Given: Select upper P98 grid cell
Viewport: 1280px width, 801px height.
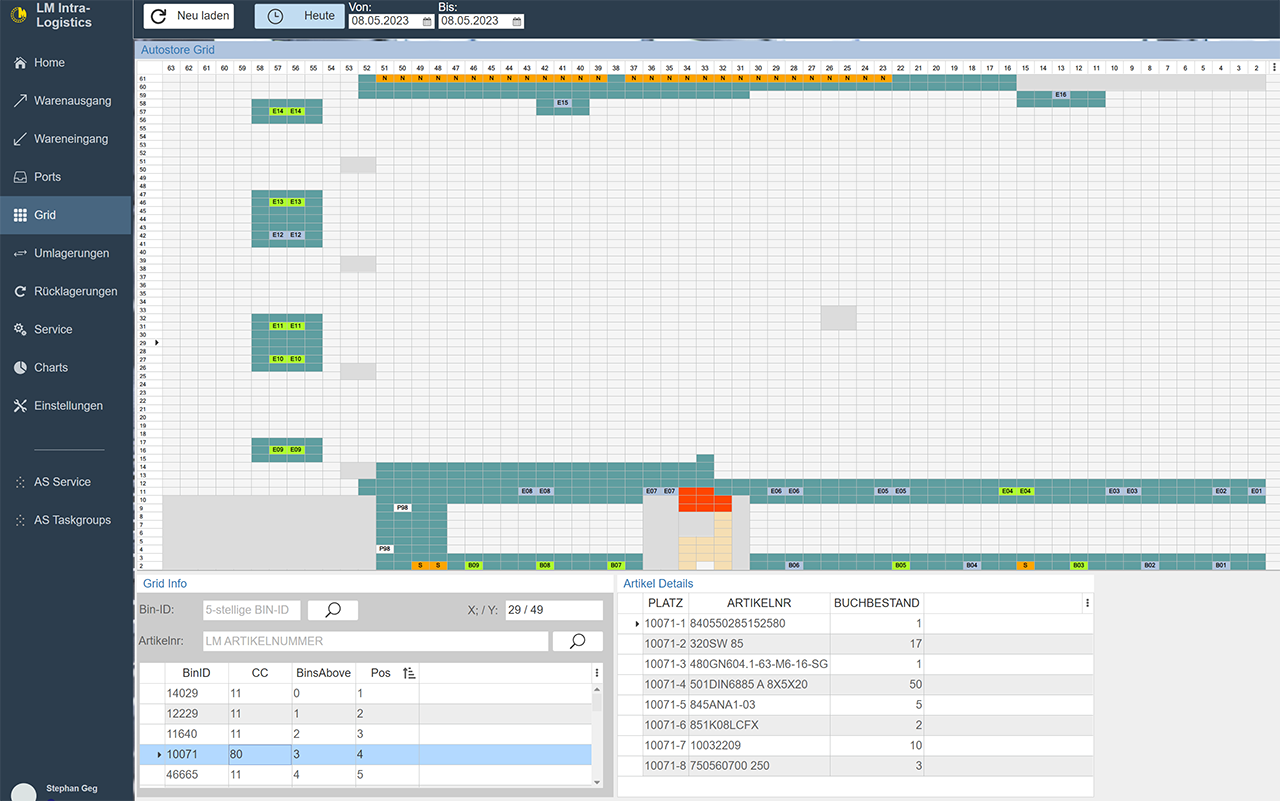Looking at the screenshot, I should pos(402,508).
